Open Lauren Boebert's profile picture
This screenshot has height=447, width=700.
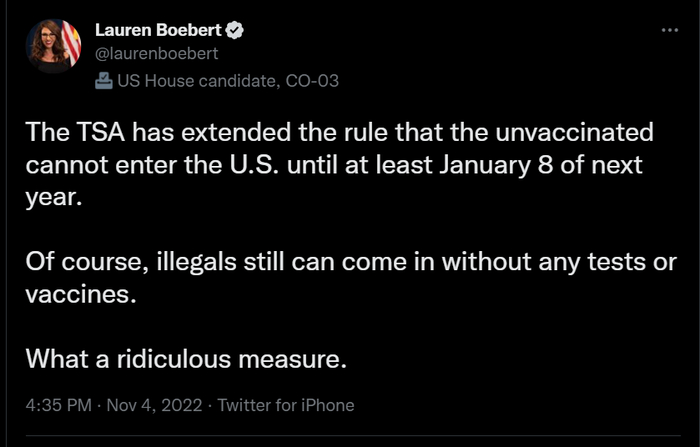[54, 46]
